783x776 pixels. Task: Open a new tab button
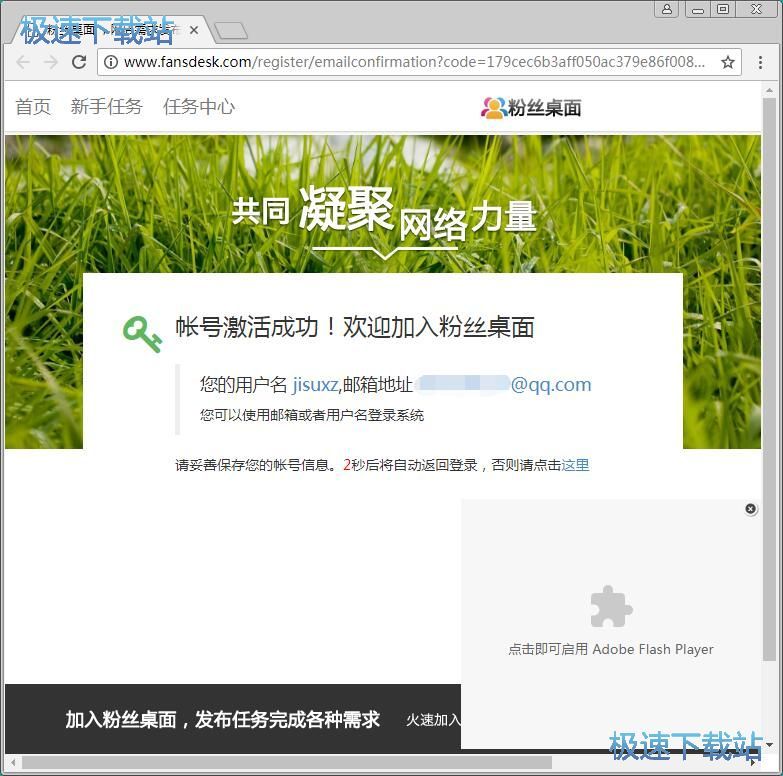tap(230, 30)
